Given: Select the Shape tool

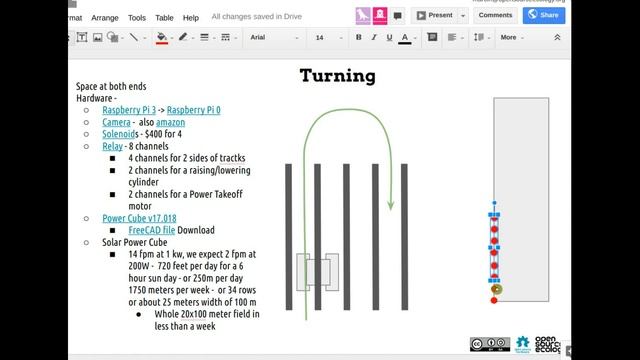Looking at the screenshot, I should (112, 37).
